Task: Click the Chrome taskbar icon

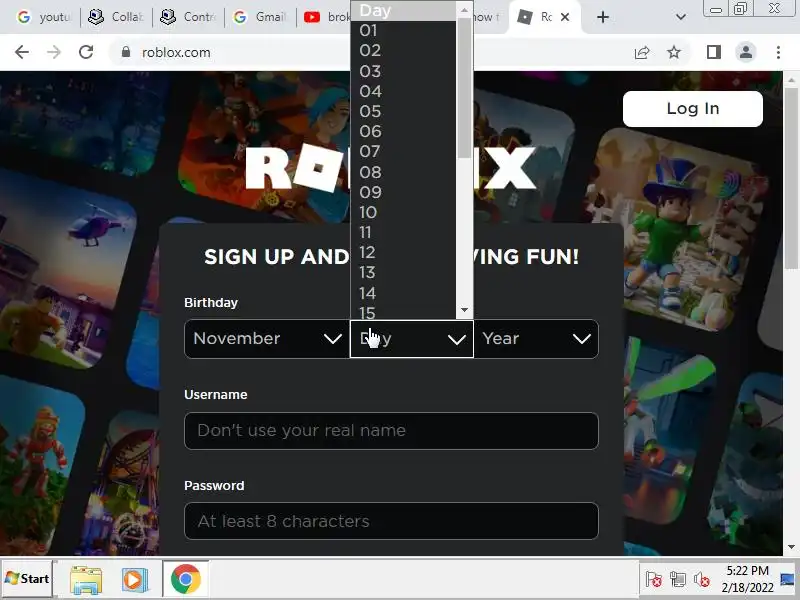Action: pyautogui.click(x=186, y=579)
